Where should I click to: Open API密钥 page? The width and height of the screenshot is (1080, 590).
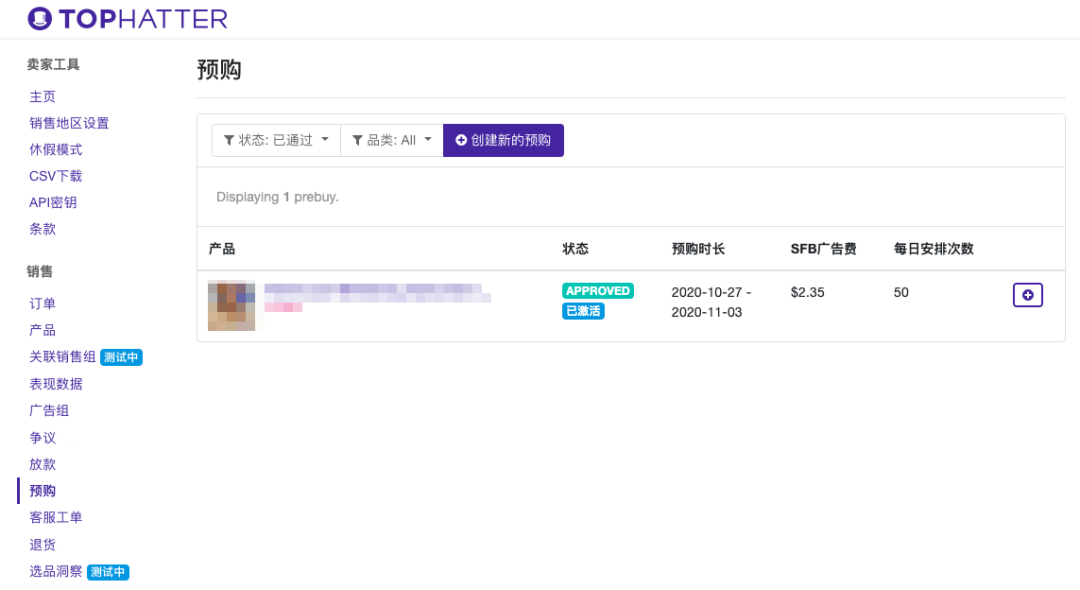[x=52, y=202]
